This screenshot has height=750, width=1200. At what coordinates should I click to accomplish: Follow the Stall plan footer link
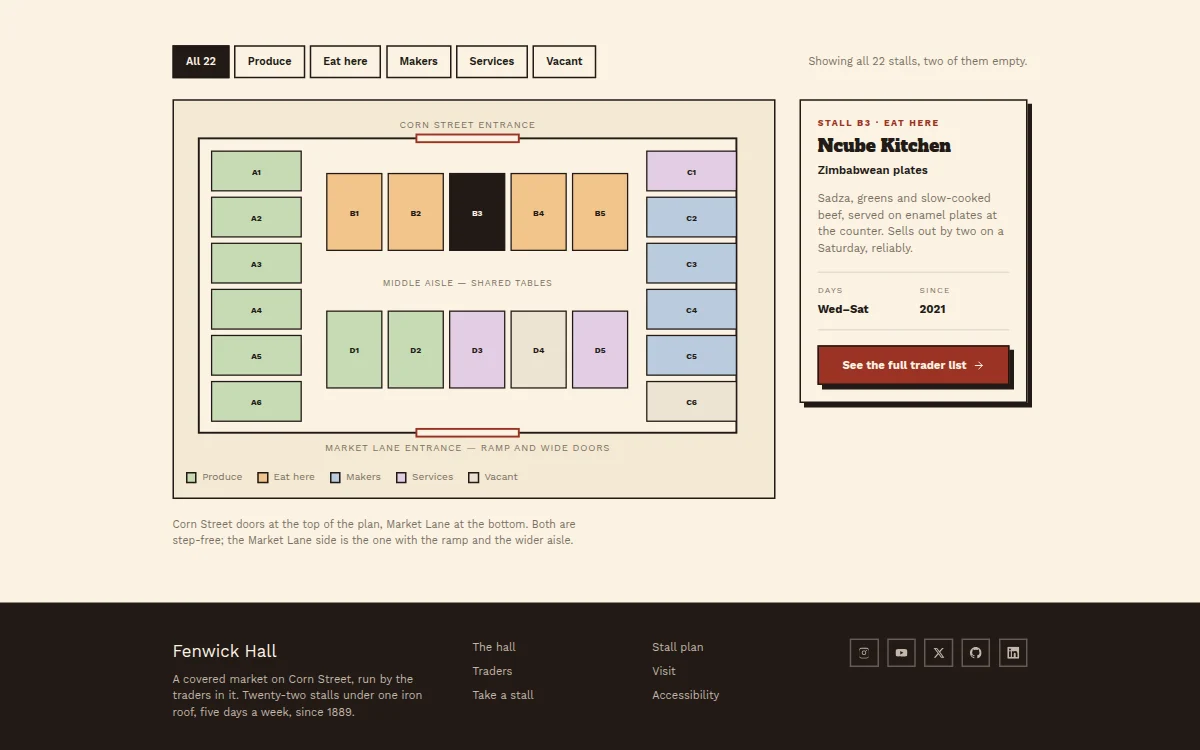click(x=678, y=647)
